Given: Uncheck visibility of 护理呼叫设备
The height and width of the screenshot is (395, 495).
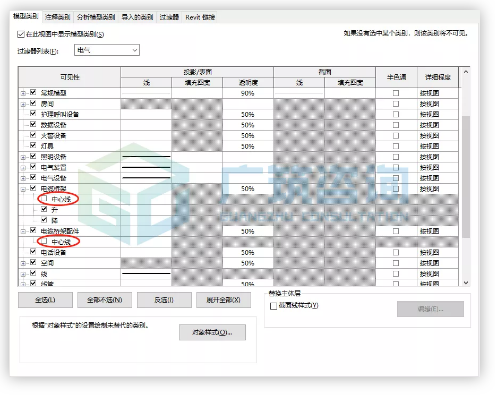Looking at the screenshot, I should pyautogui.click(x=33, y=113).
